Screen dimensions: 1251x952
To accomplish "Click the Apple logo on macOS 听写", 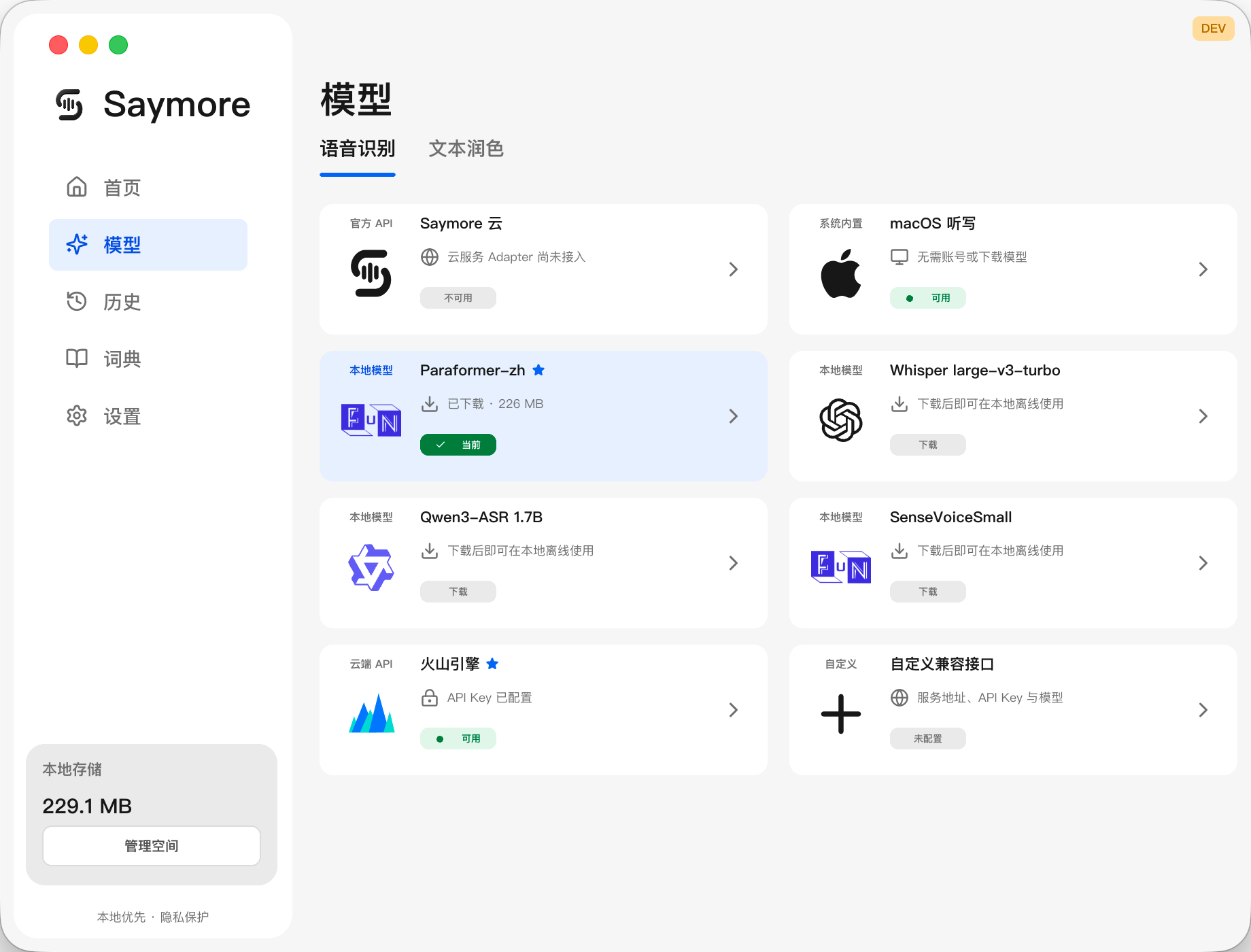I will 841,273.
